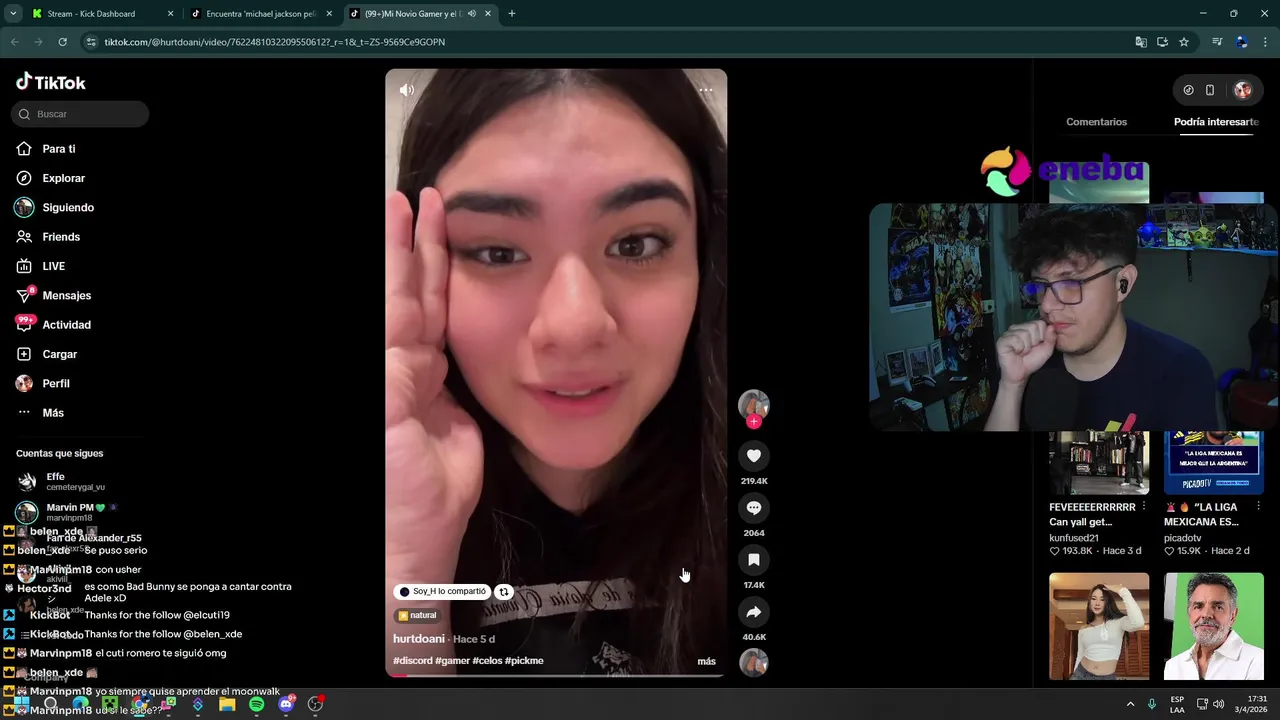1280x720 pixels.
Task: Switch to Encuentra michael jackson tab
Action: click(x=263, y=14)
